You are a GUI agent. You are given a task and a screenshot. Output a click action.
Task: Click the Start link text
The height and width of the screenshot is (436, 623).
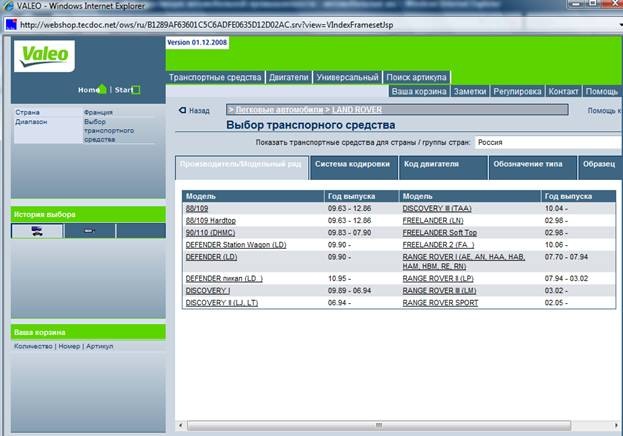click(123, 90)
